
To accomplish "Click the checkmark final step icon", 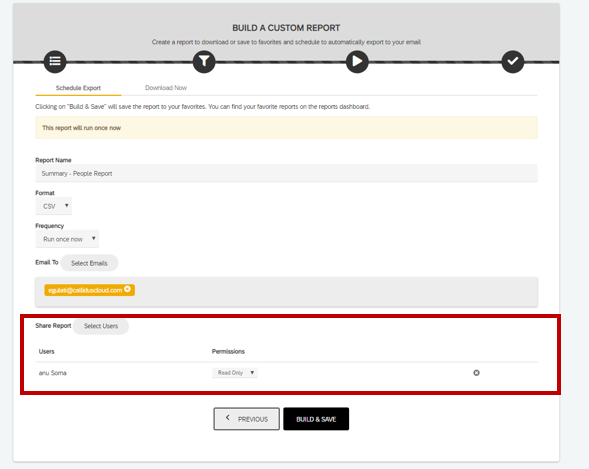I will coord(512,61).
